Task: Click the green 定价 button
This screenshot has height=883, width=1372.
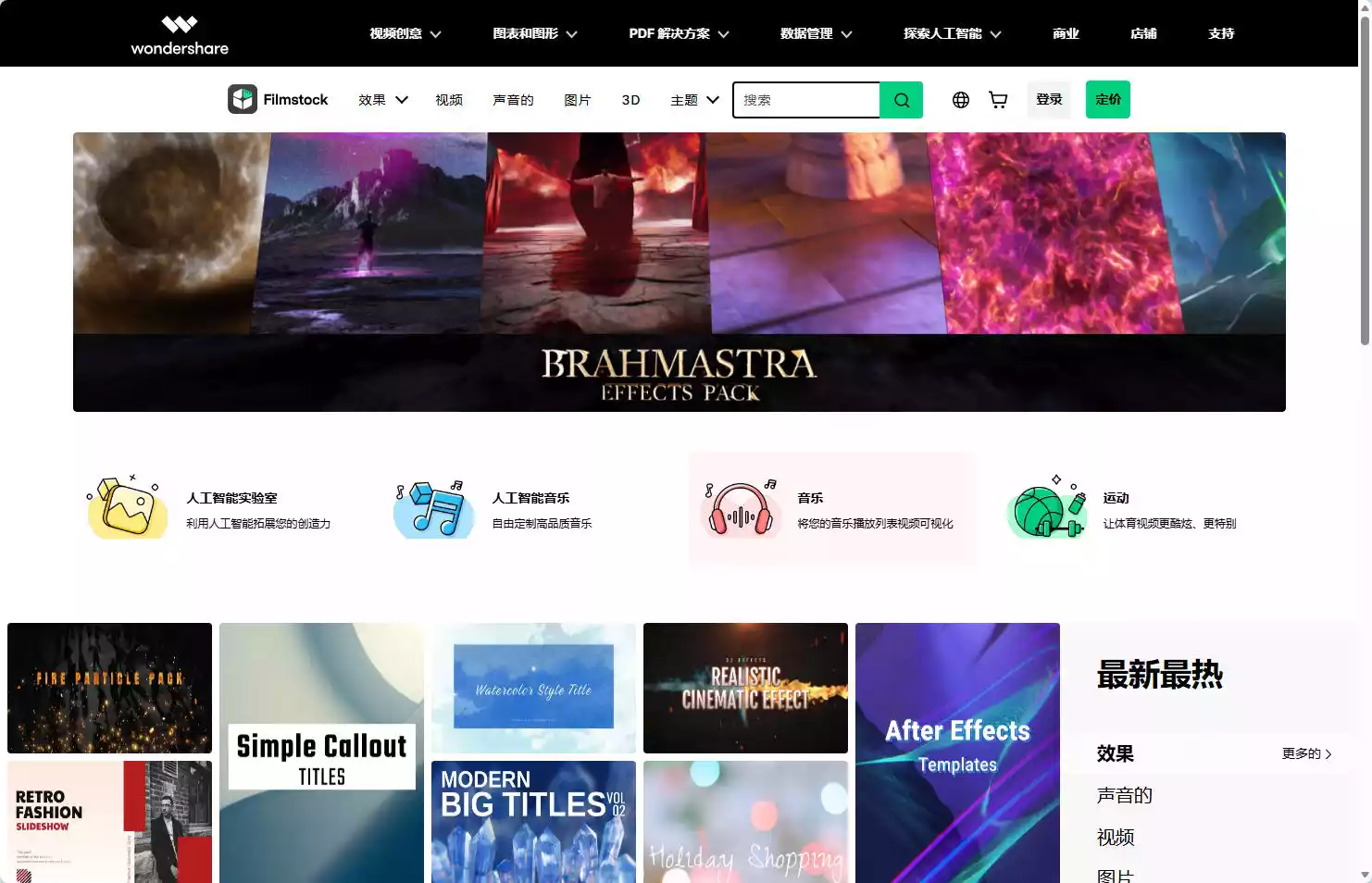Action: tap(1108, 99)
